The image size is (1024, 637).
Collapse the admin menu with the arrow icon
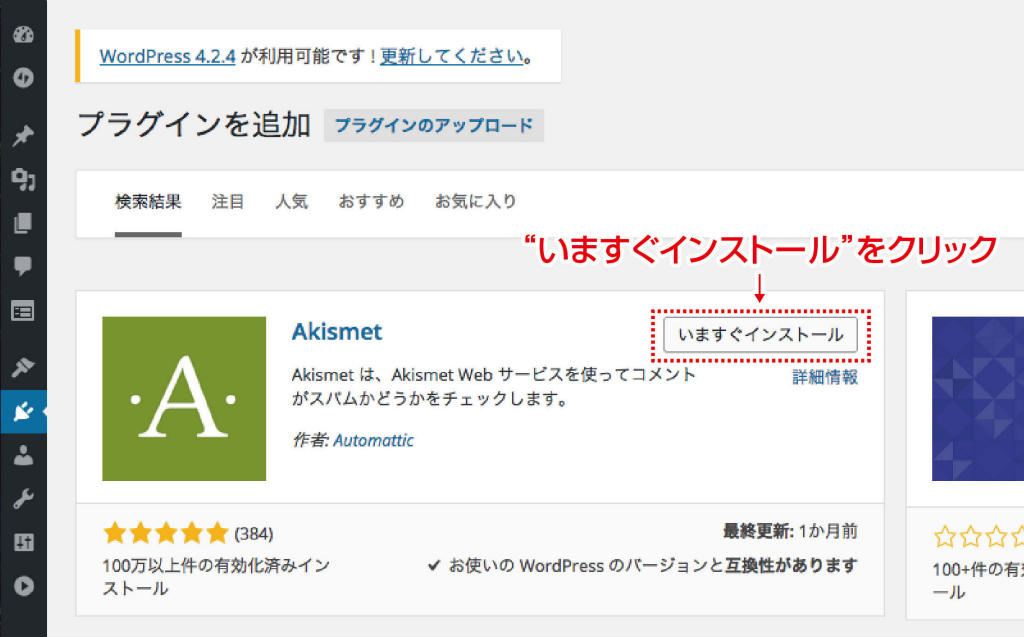click(23, 586)
